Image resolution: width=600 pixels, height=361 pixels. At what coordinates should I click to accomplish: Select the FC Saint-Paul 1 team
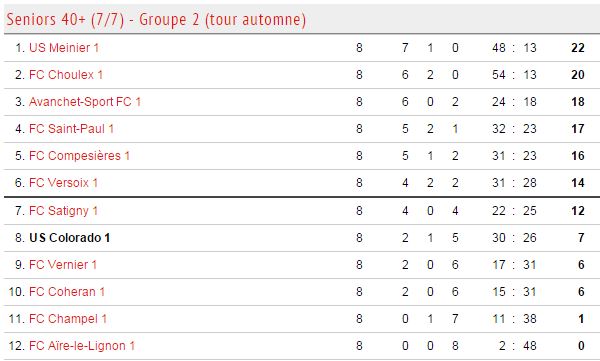[x=71, y=129]
